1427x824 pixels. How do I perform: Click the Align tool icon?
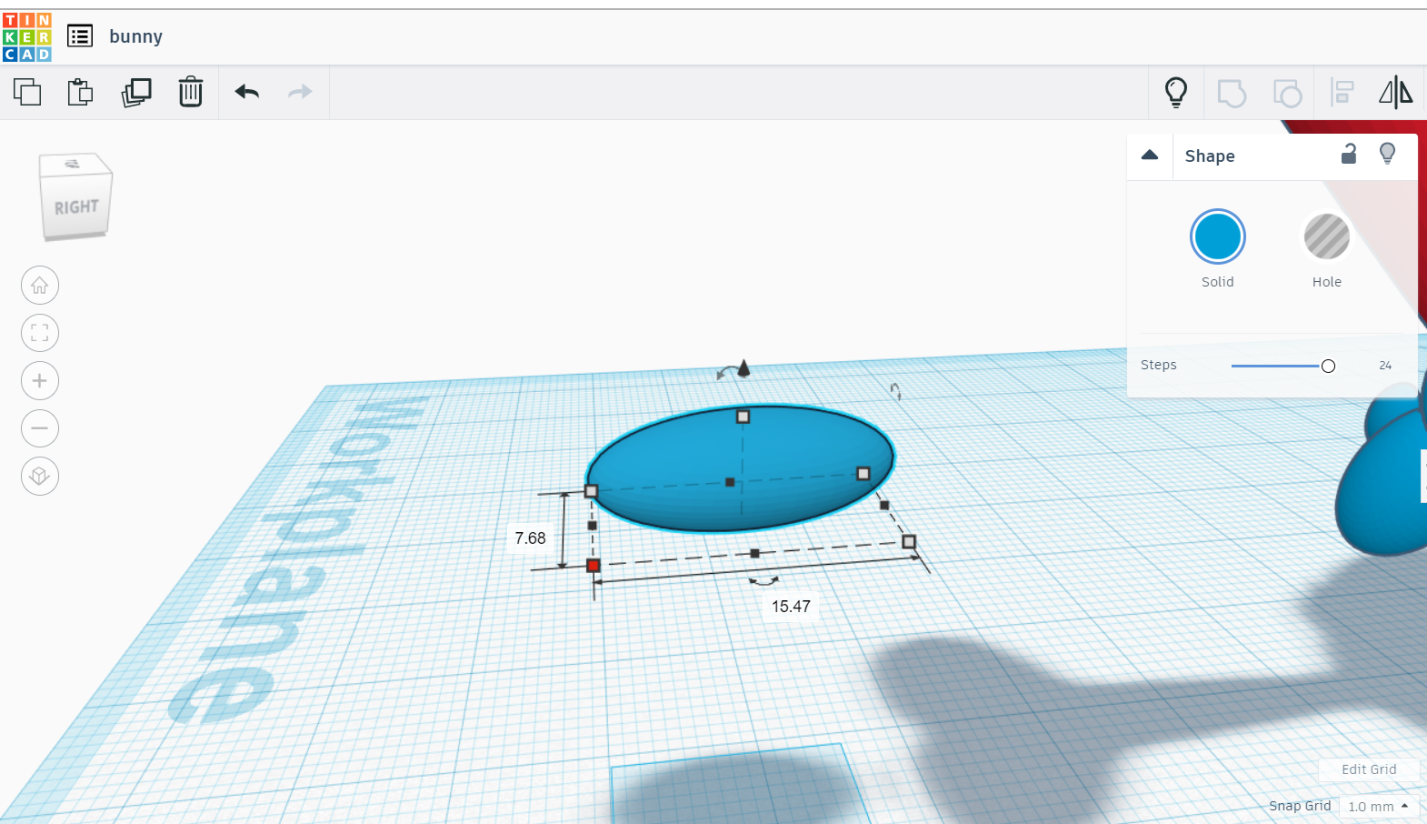[1342, 93]
